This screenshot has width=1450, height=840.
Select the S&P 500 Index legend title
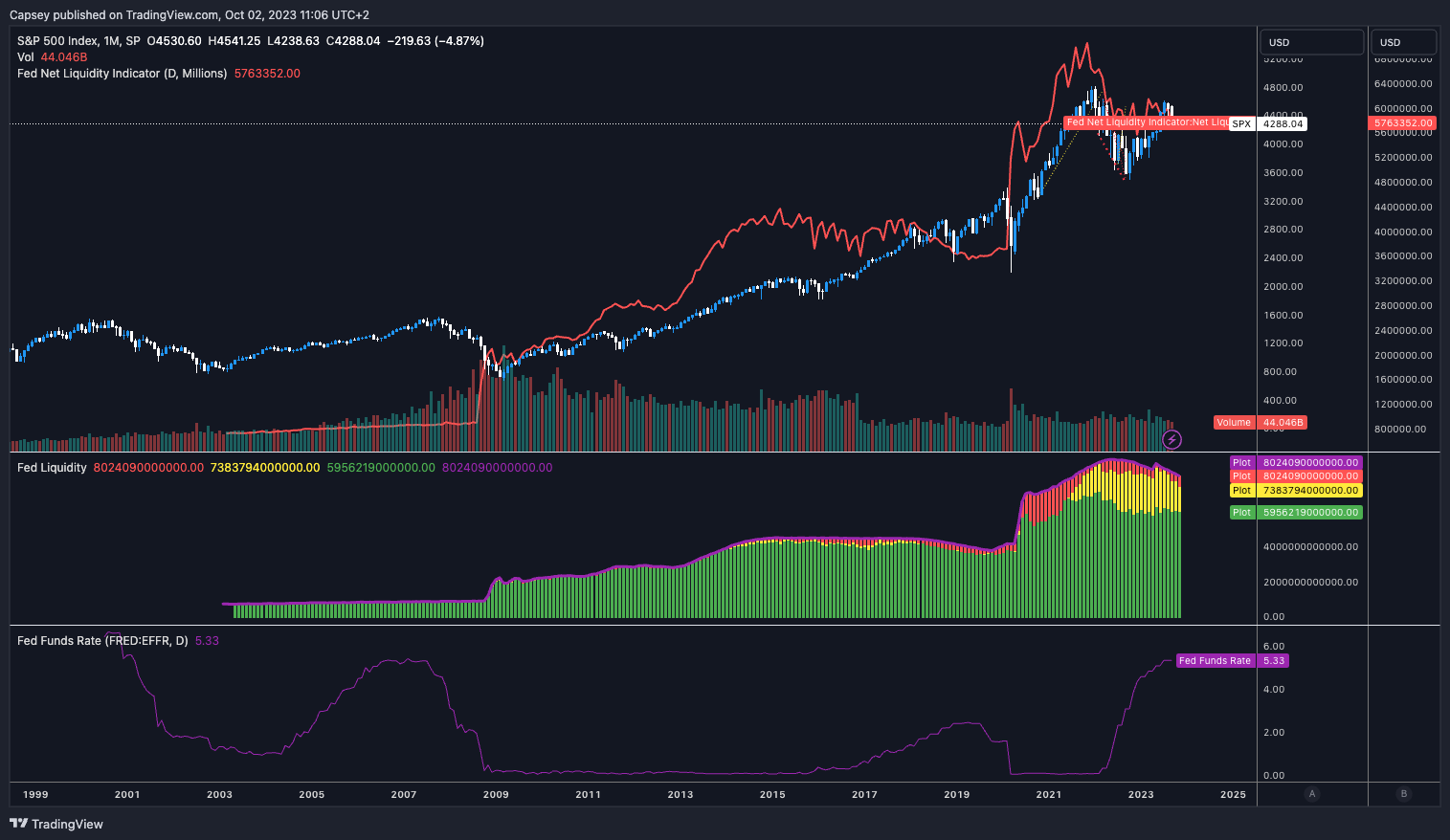point(78,41)
